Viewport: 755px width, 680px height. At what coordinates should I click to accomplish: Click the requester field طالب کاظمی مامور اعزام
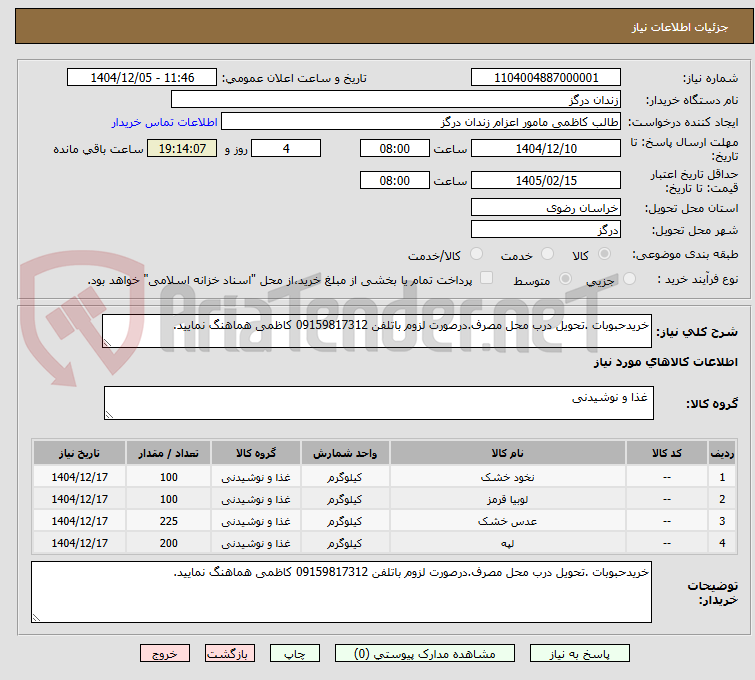tap(421, 122)
